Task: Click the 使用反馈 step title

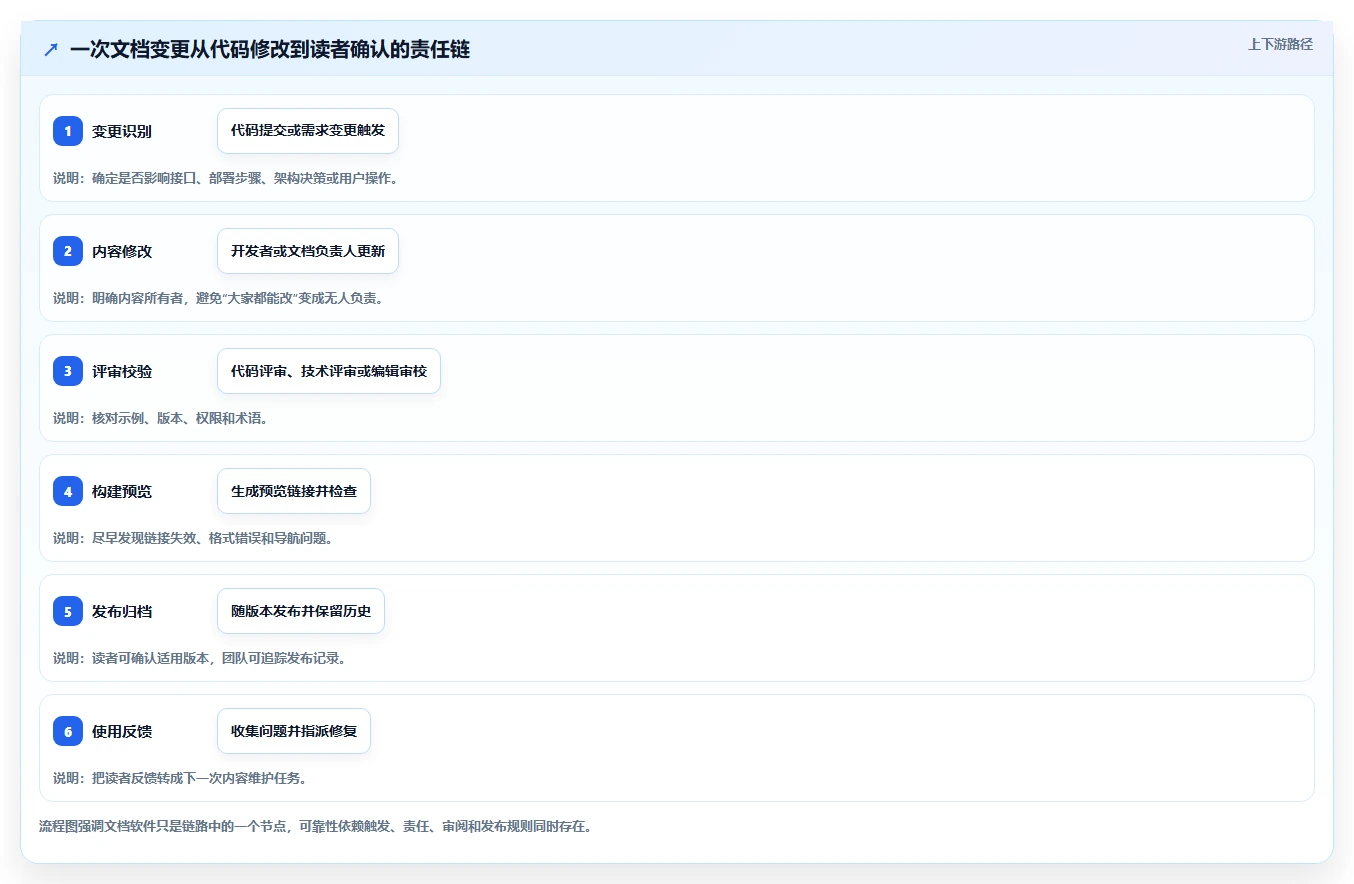Action: [122, 731]
